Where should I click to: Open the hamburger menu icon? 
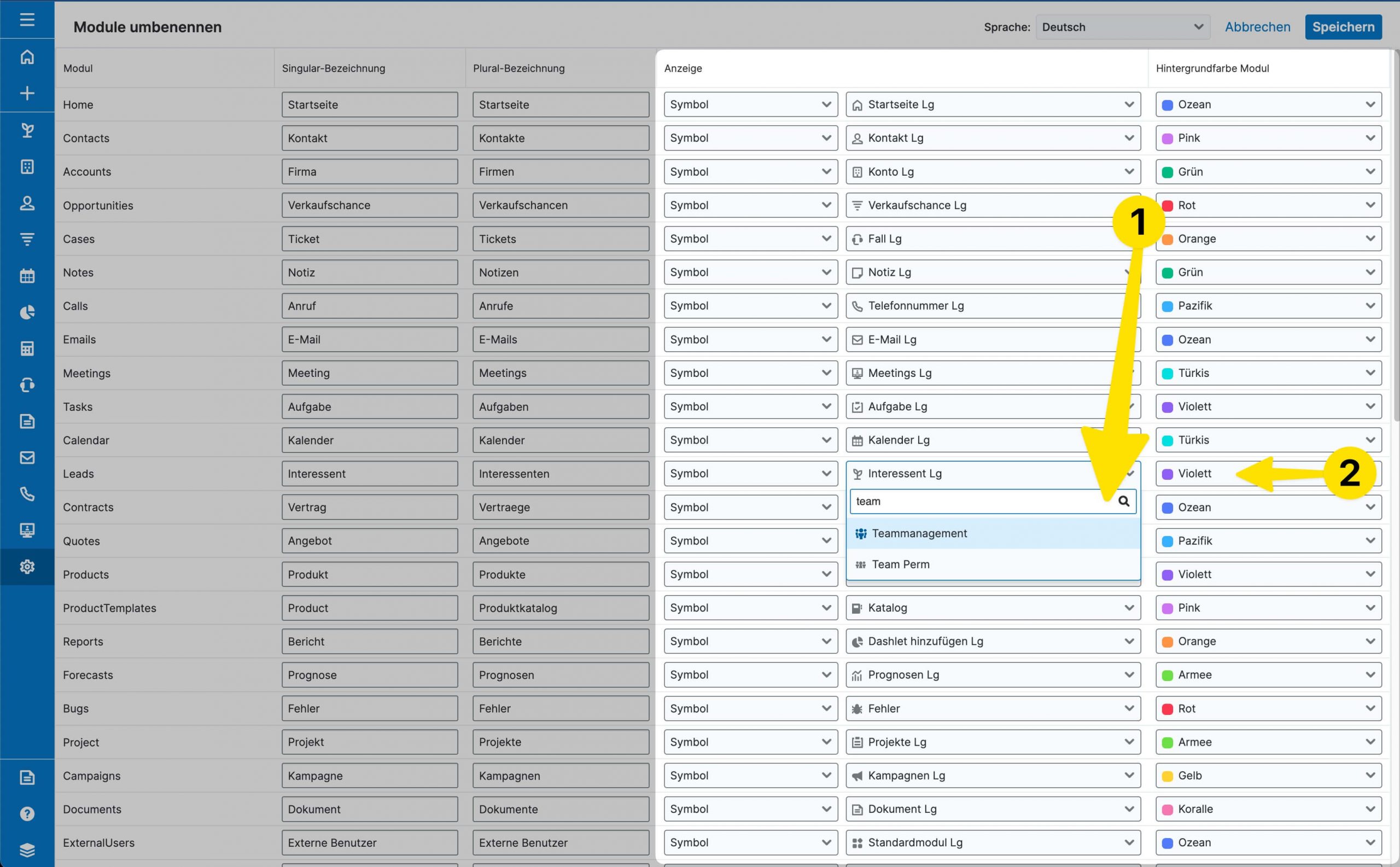click(x=27, y=20)
